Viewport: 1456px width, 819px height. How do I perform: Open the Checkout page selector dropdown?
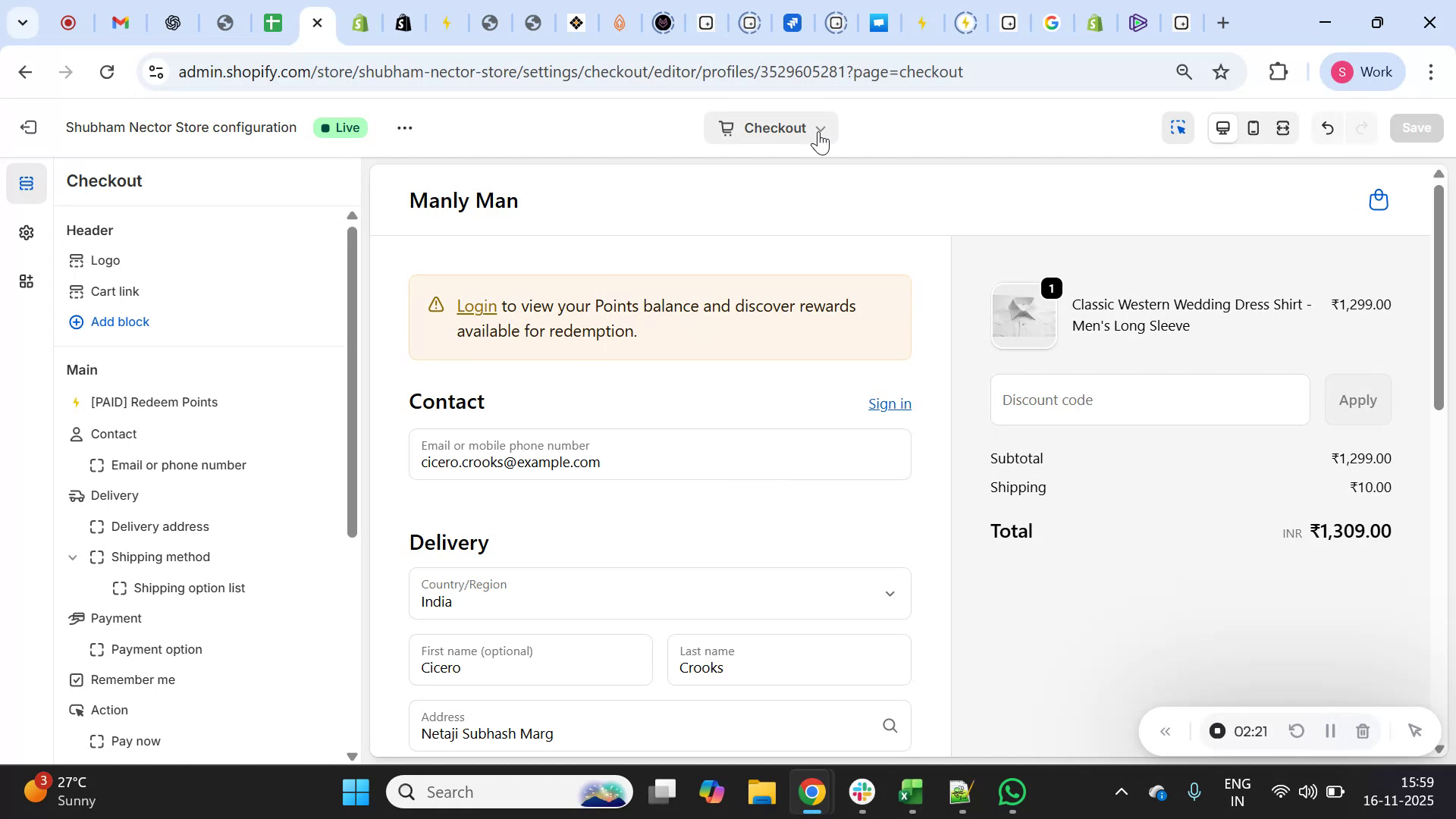(770, 127)
